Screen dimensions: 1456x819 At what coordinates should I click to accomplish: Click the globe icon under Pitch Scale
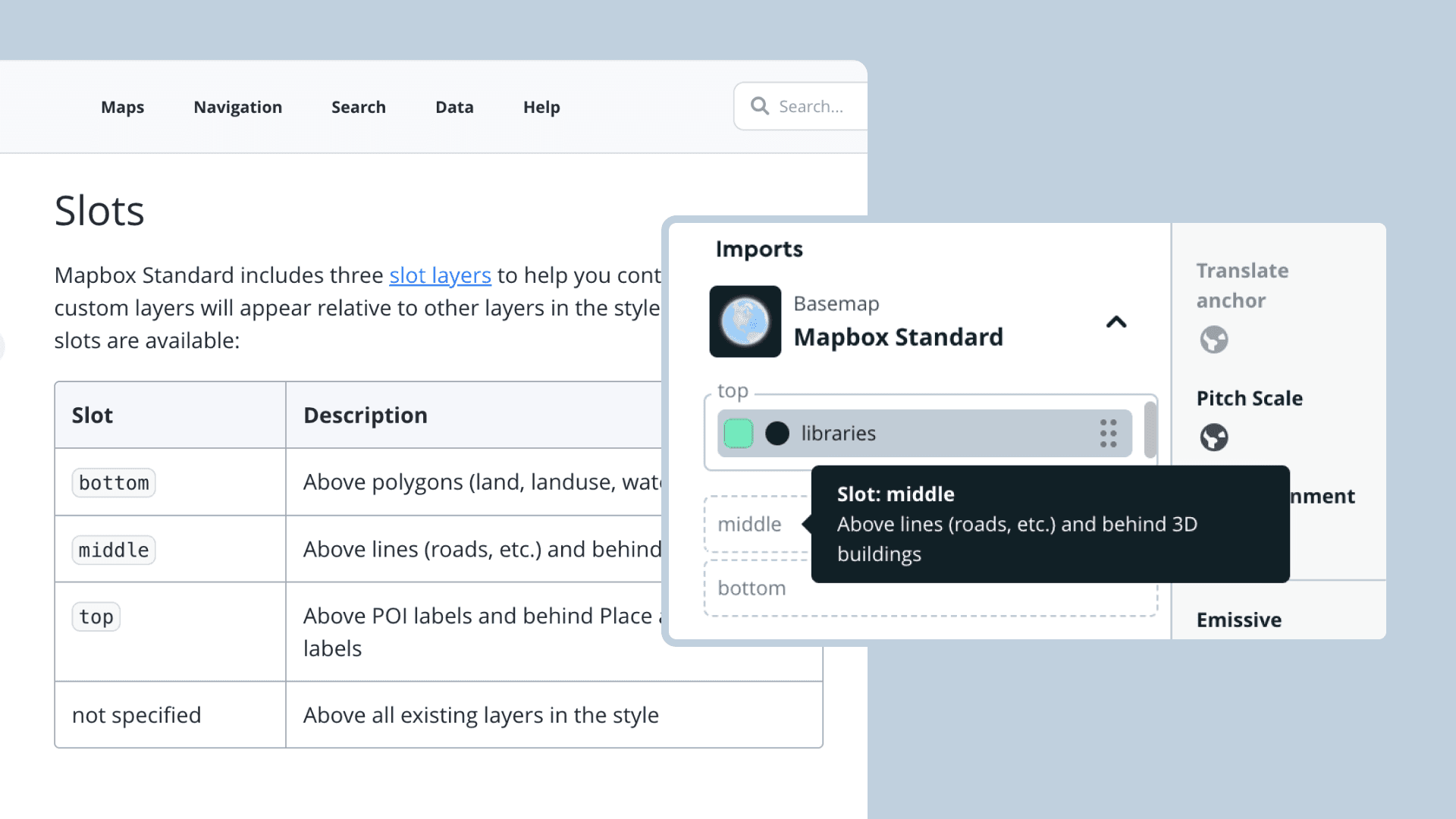1213,437
